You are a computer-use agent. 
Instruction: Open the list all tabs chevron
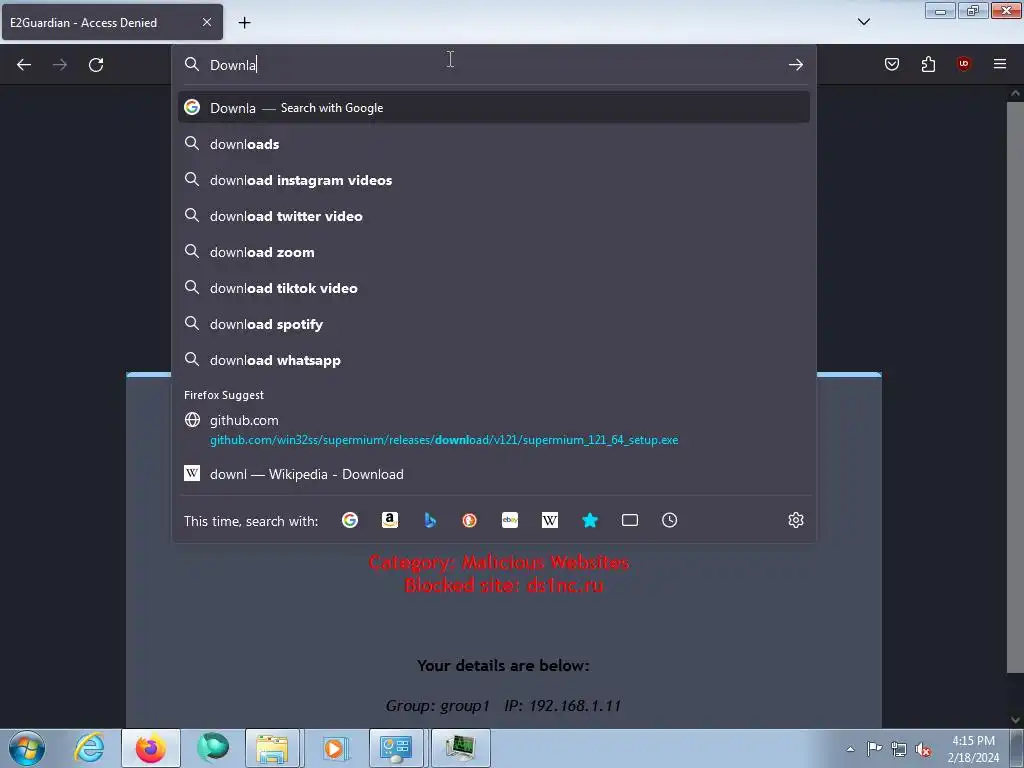click(x=863, y=22)
